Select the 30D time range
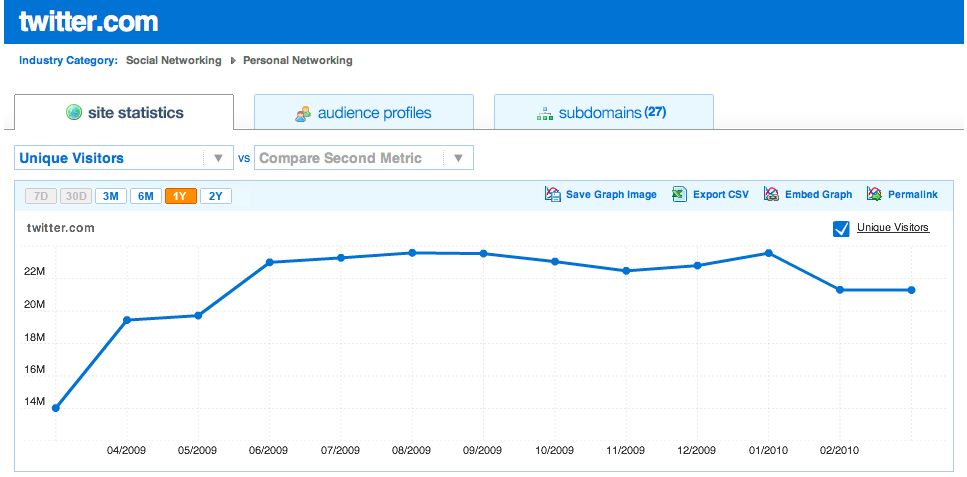Screen dimensions: 967x477 tap(76, 197)
